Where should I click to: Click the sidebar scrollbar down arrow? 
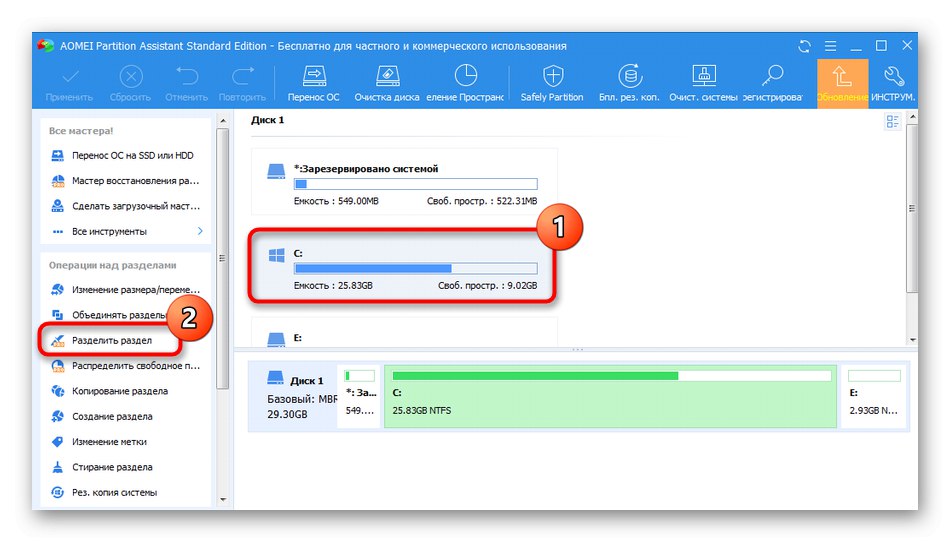coord(222,500)
